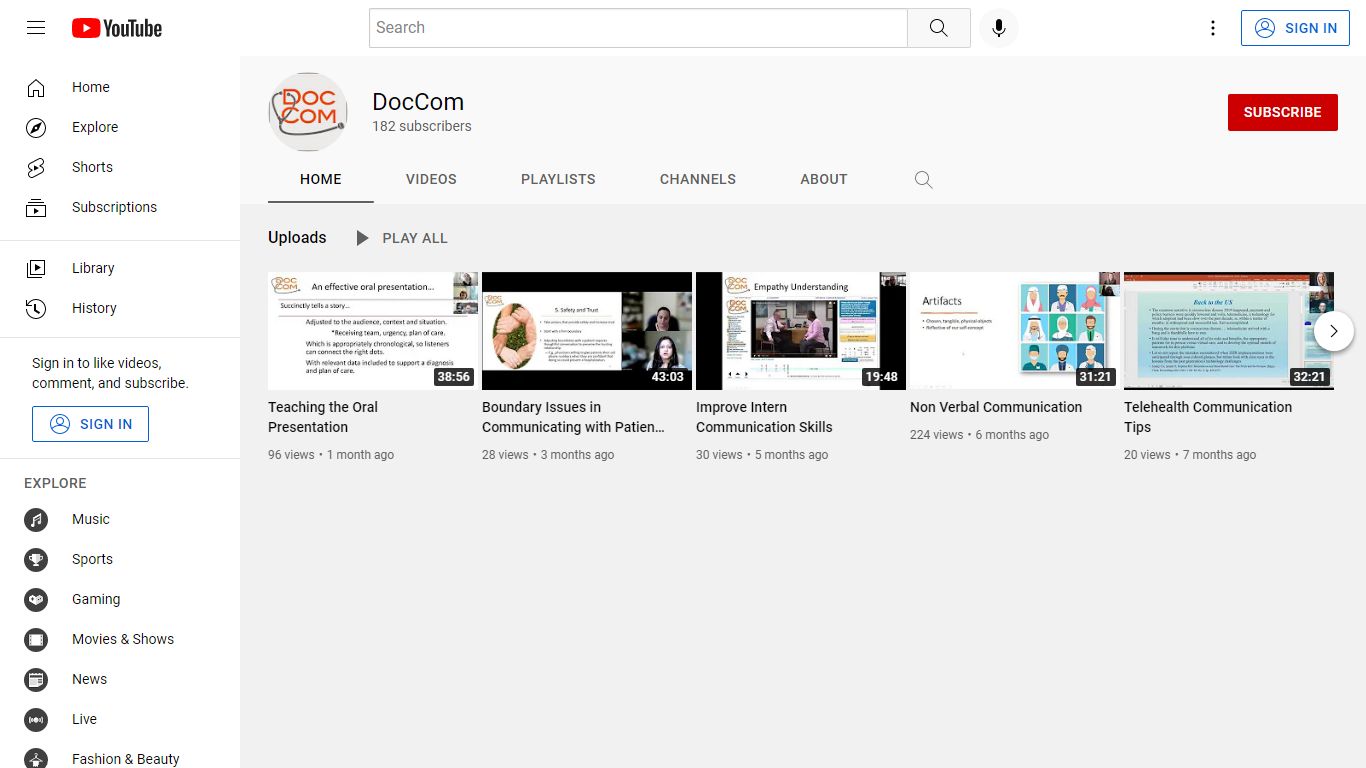Click the Explore compass icon

point(36,127)
